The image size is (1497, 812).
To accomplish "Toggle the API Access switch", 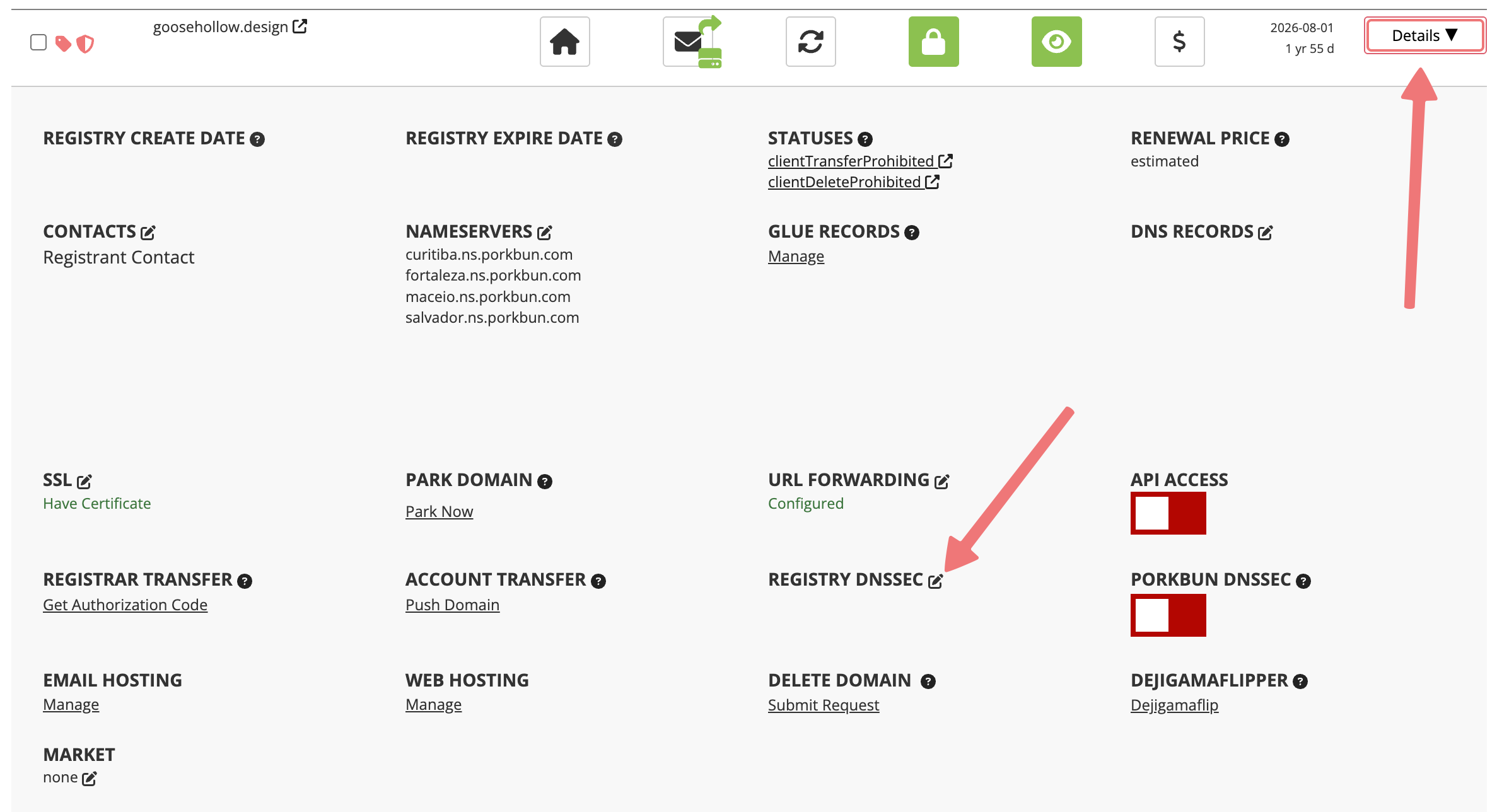I will (1168, 513).
